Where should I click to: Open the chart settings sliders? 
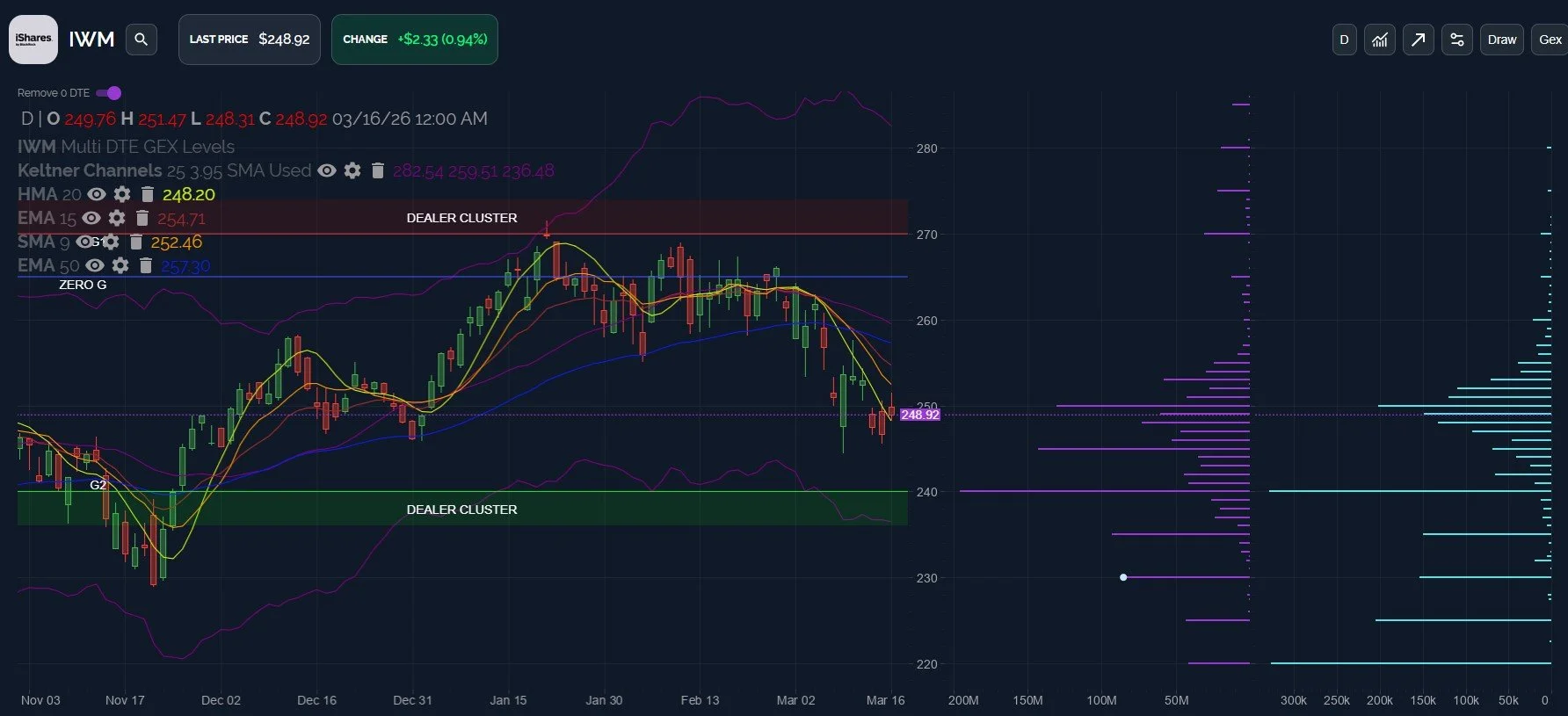(1457, 40)
